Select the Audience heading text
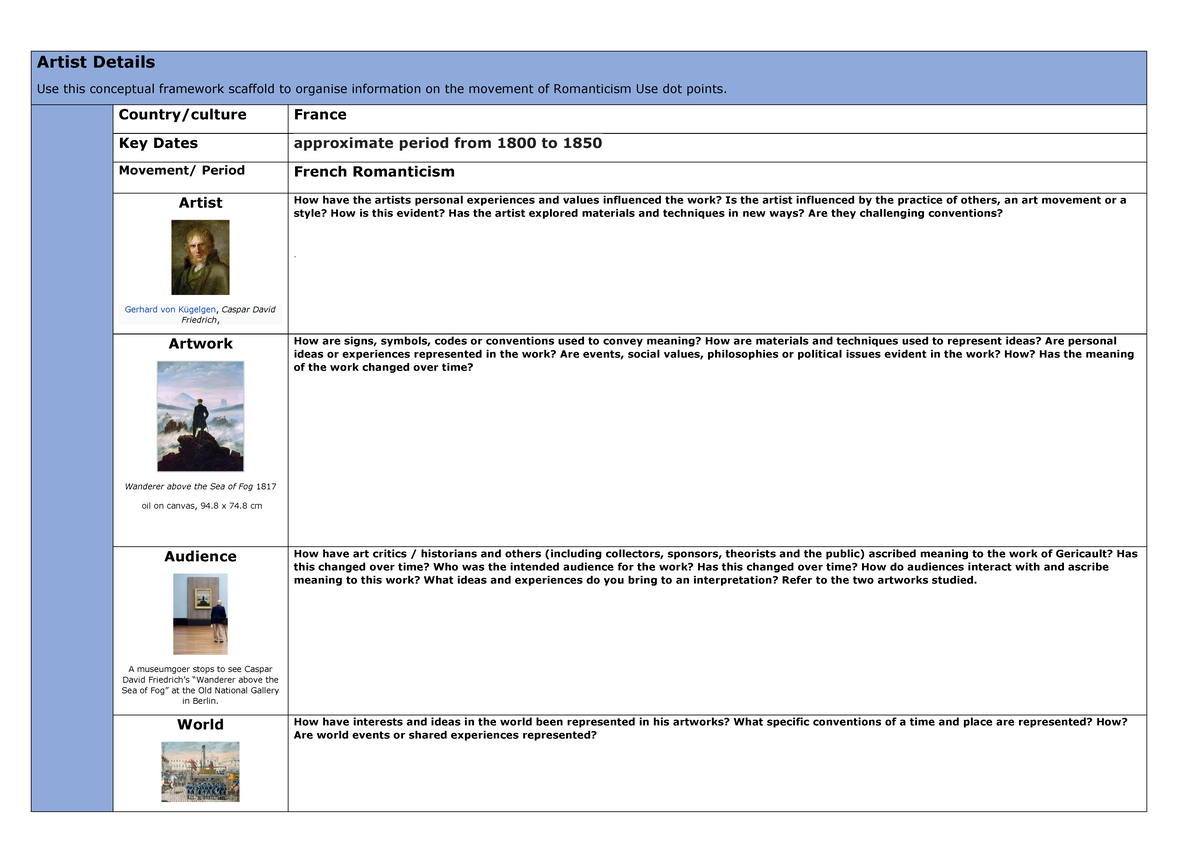 coord(201,556)
